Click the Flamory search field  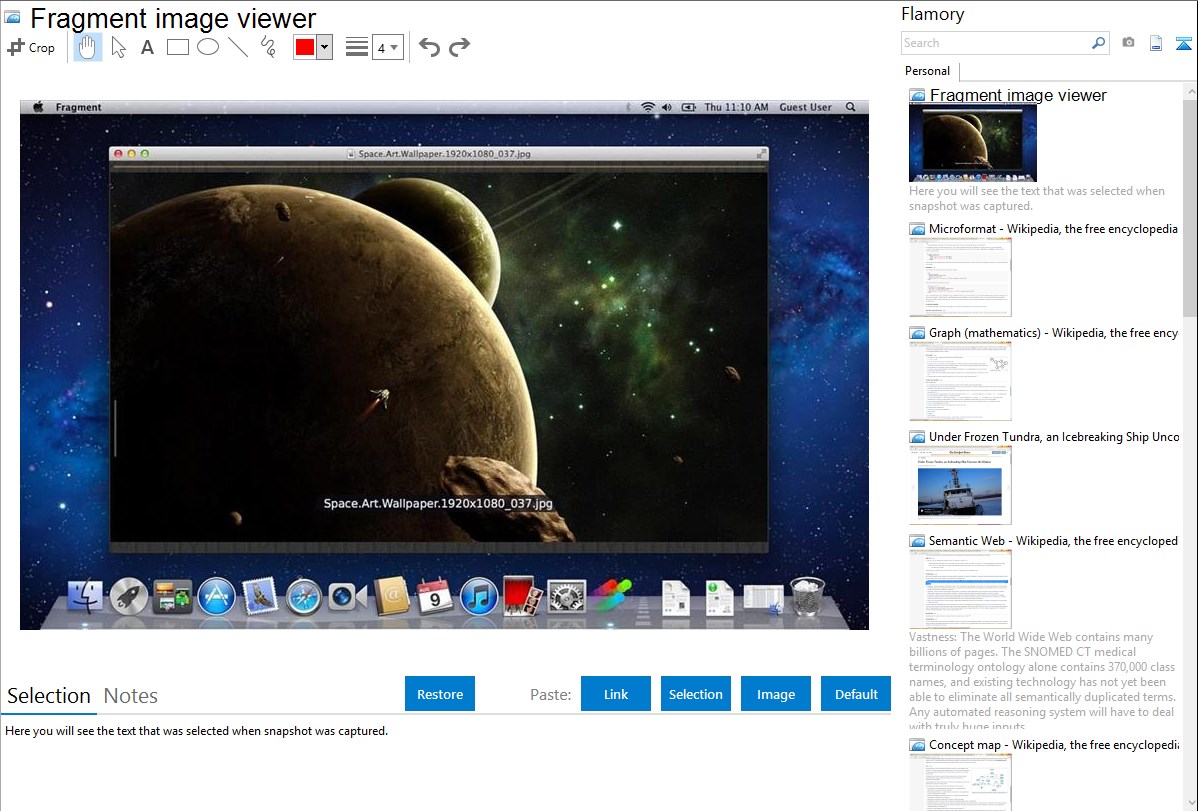point(996,43)
